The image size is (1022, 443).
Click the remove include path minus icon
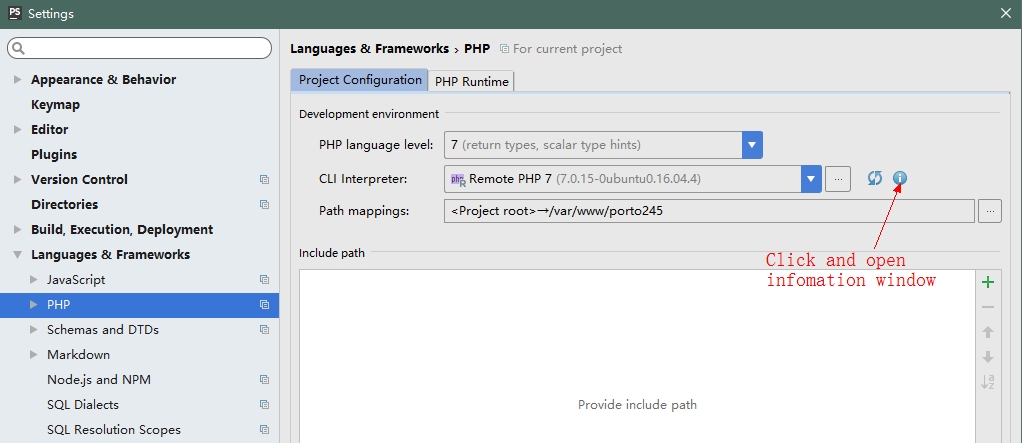[x=988, y=308]
